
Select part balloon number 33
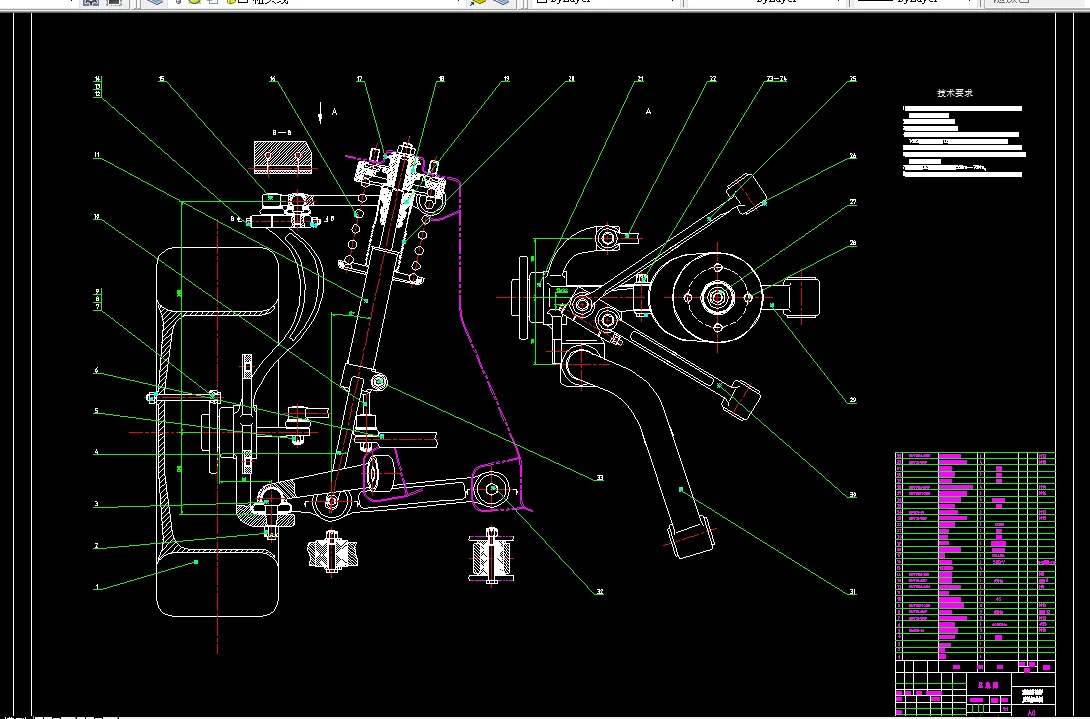click(600, 478)
